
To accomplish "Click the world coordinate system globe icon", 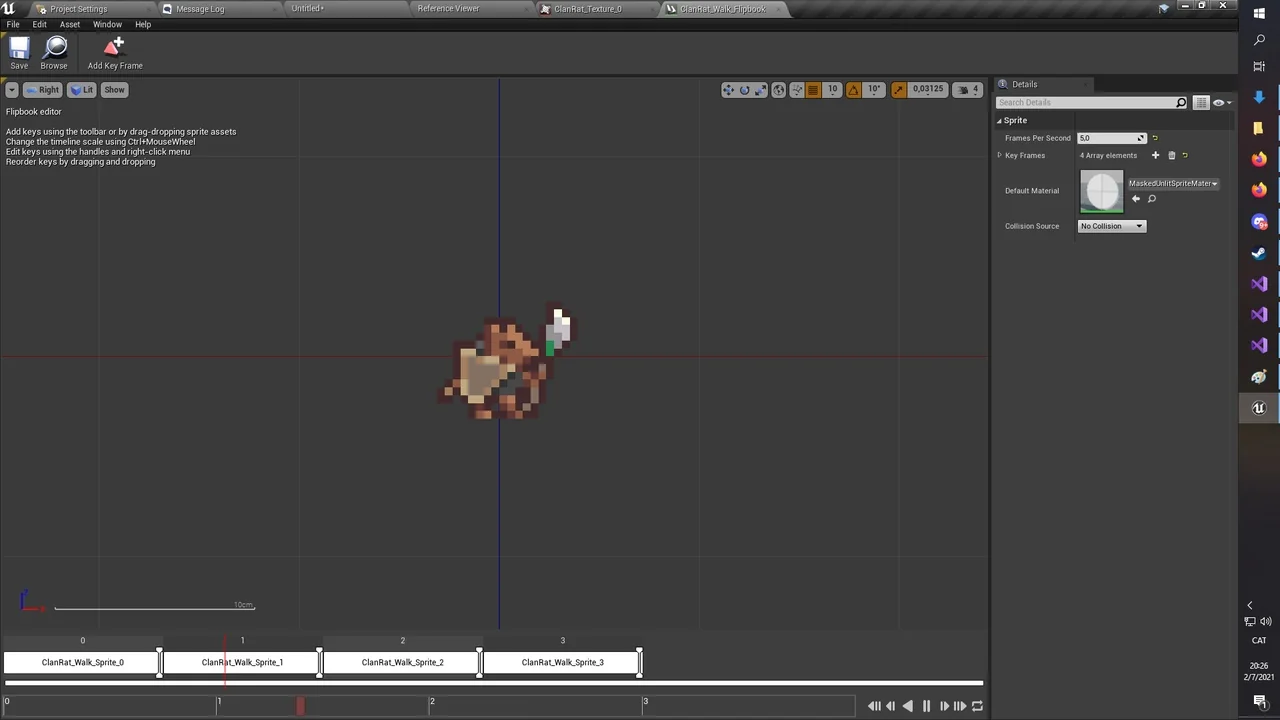I will click(779, 90).
